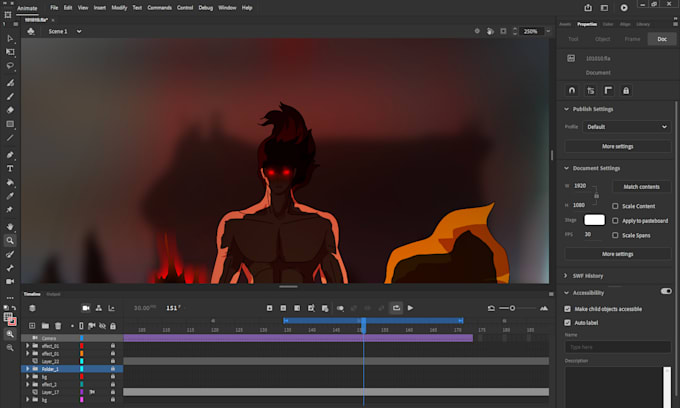
Task: Select the Brush tool
Action: pos(10,96)
